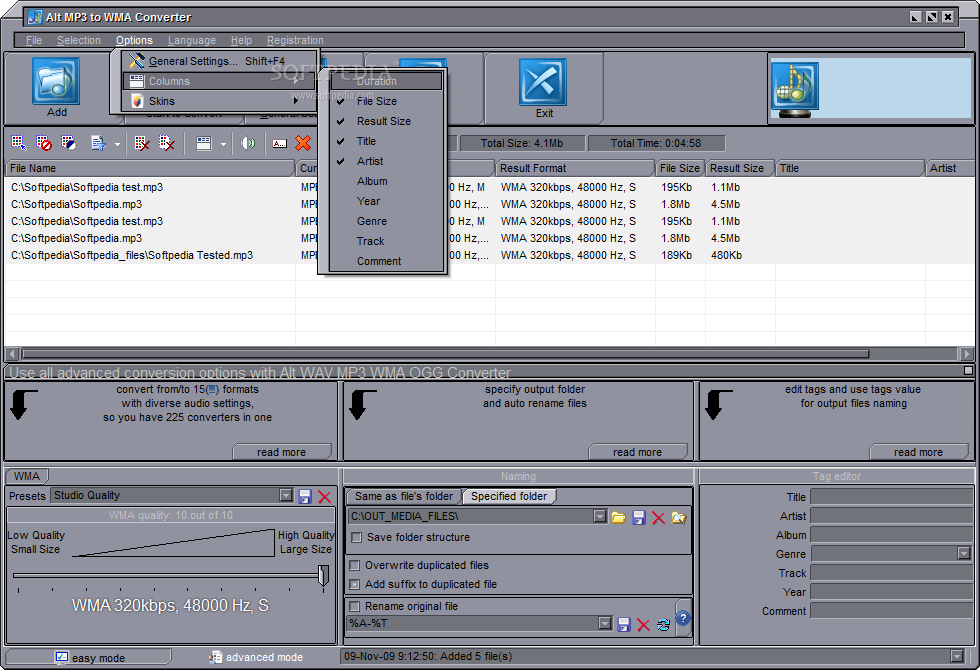Check the Rename original file box
This screenshot has height=670, width=980.
click(355, 606)
